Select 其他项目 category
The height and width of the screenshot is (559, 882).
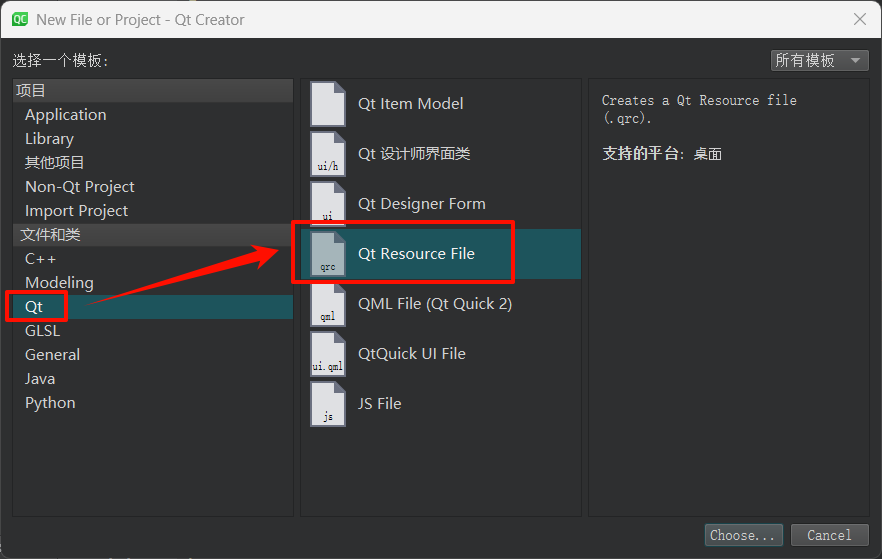pyautogui.click(x=55, y=163)
